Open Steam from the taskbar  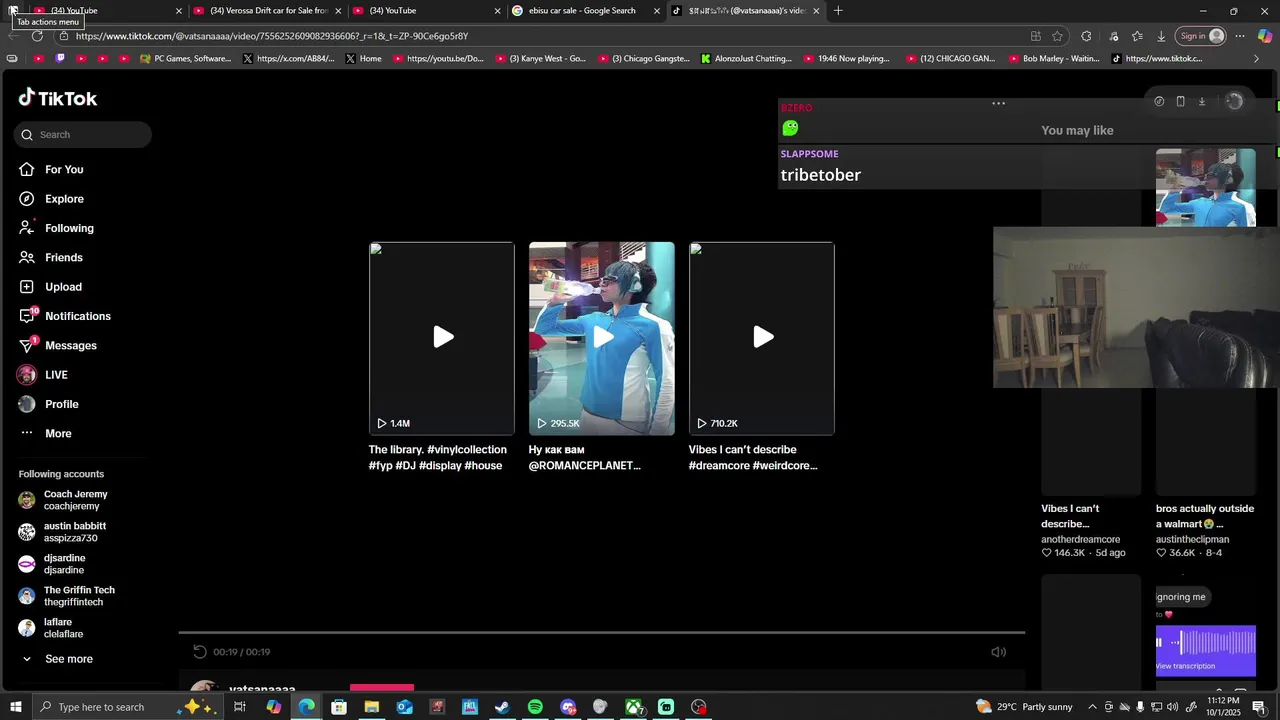pyautogui.click(x=502, y=707)
